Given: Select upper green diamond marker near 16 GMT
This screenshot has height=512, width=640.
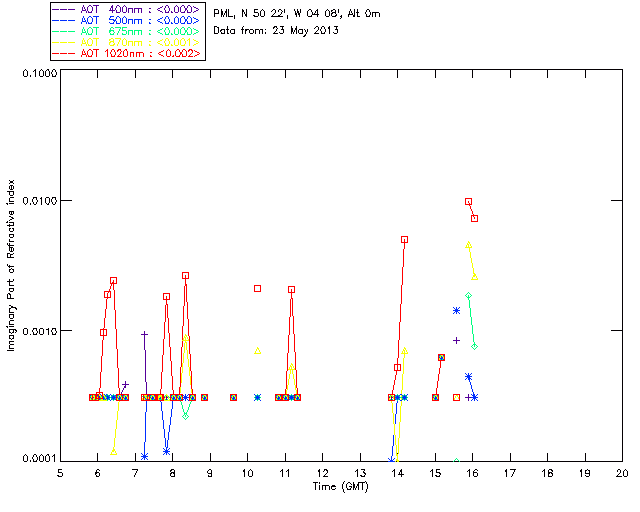Looking at the screenshot, I should [469, 296].
